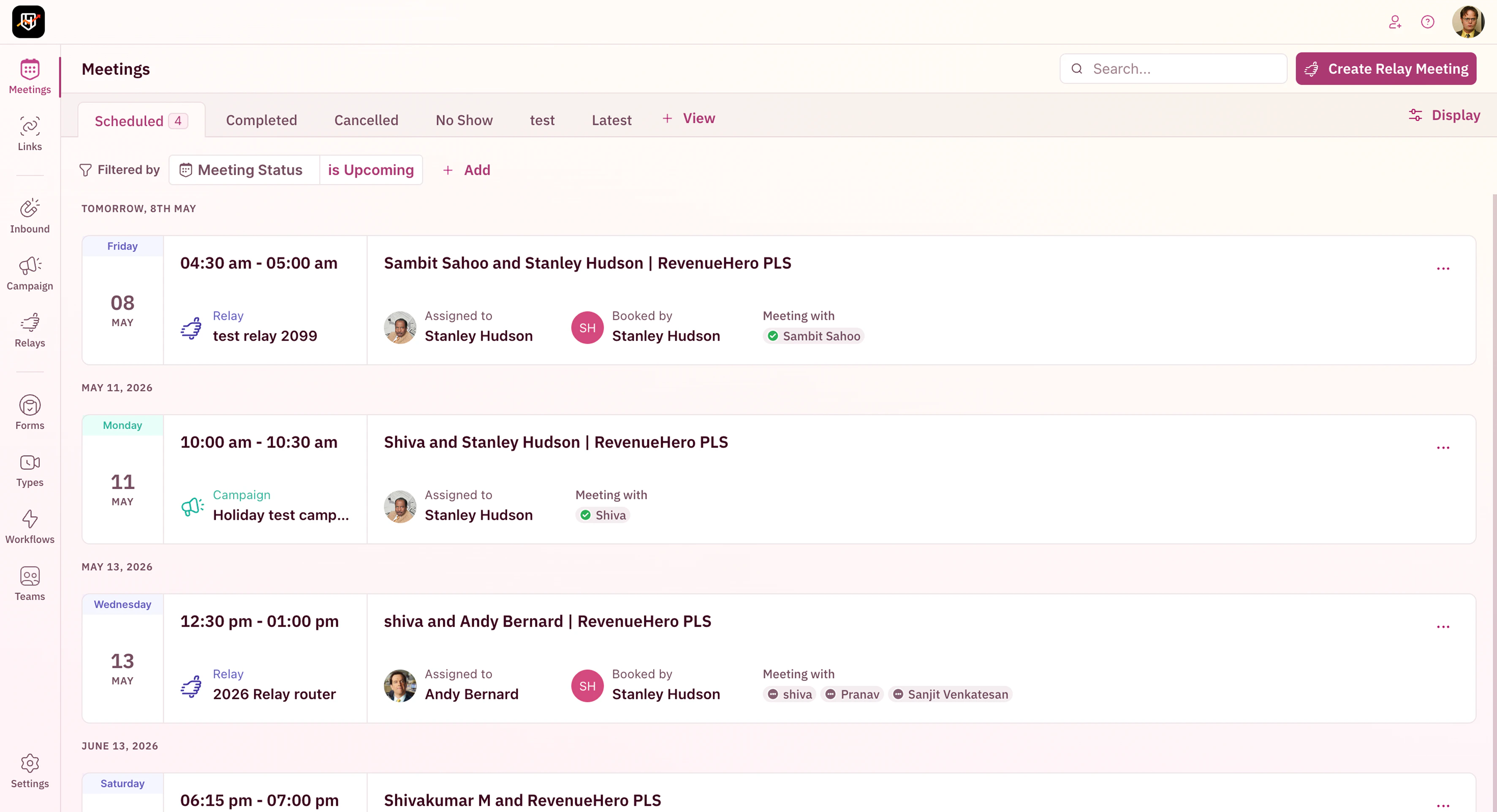This screenshot has height=812, width=1497.
Task: Focus the Search input field
Action: pyautogui.click(x=1173, y=68)
